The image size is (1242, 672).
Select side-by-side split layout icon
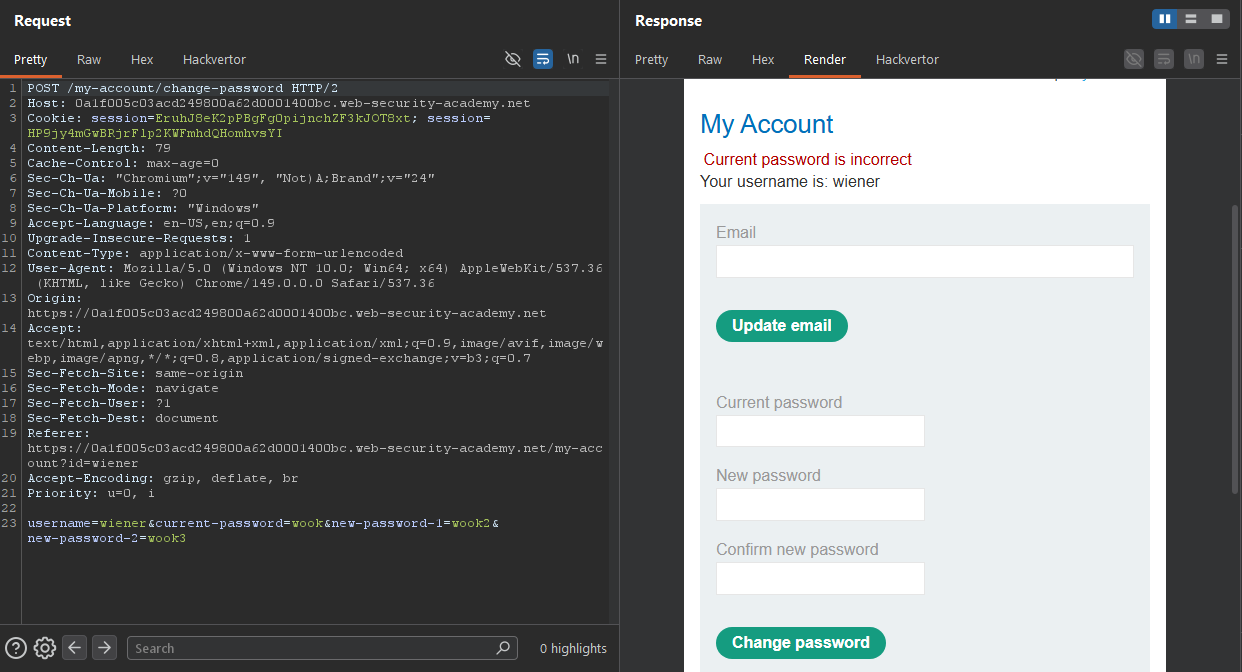coord(1164,19)
